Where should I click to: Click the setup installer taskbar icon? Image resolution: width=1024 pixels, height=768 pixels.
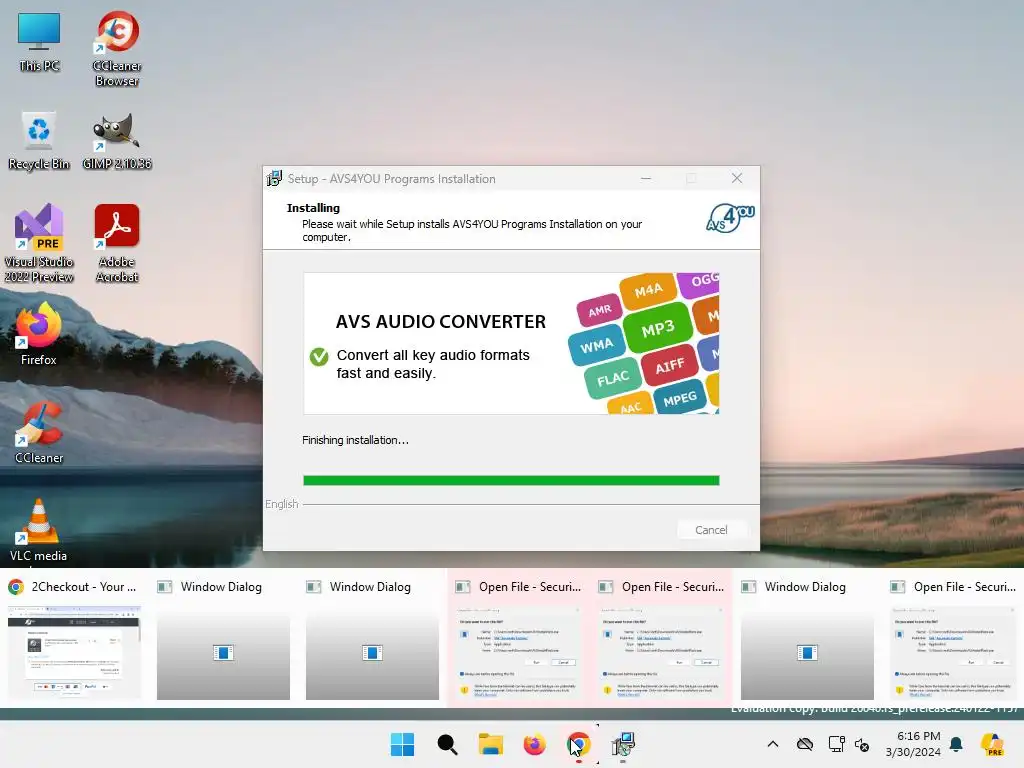(623, 744)
